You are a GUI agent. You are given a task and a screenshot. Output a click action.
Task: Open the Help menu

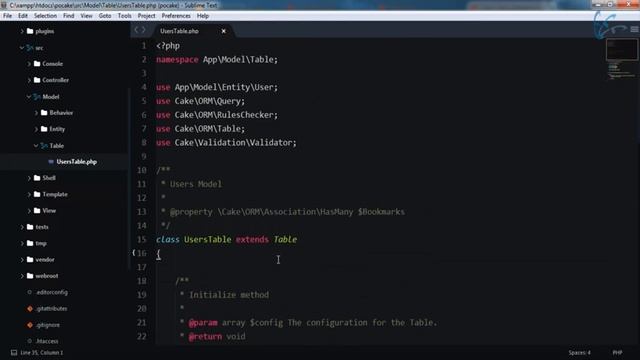pyautogui.click(x=203, y=16)
